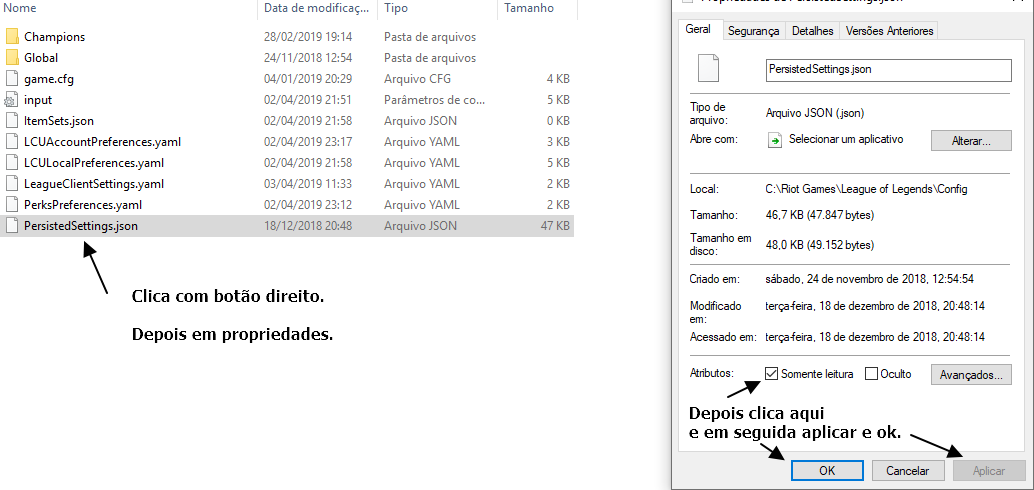Select the input file name
1034x490 pixels.
pyautogui.click(x=38, y=100)
